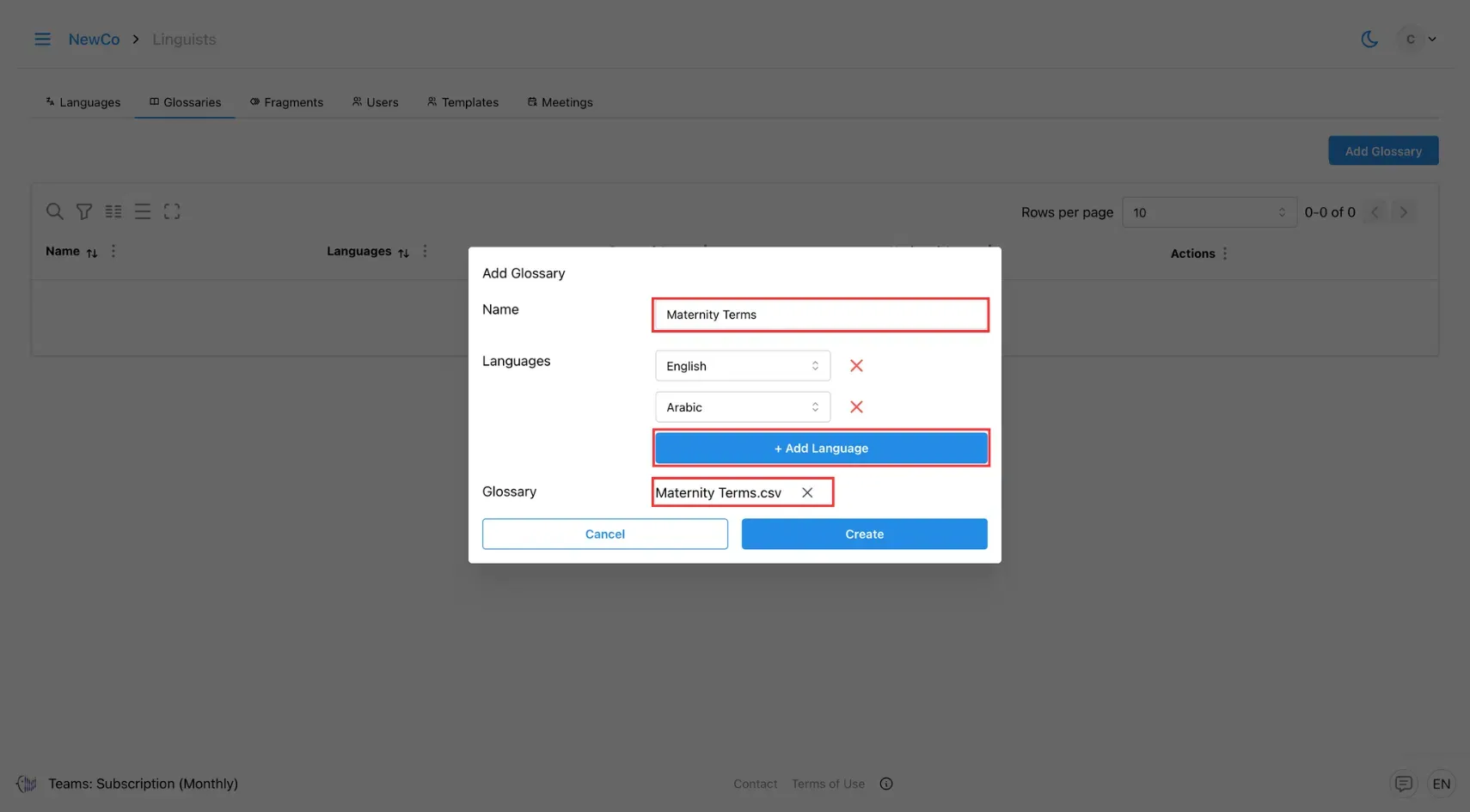Open table search icon
This screenshot has width=1470, height=812.
click(54, 211)
